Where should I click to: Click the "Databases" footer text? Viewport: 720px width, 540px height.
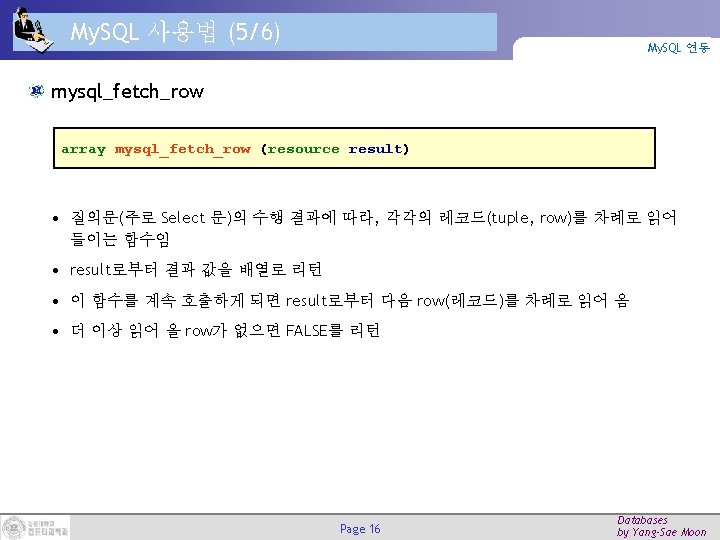point(642,520)
